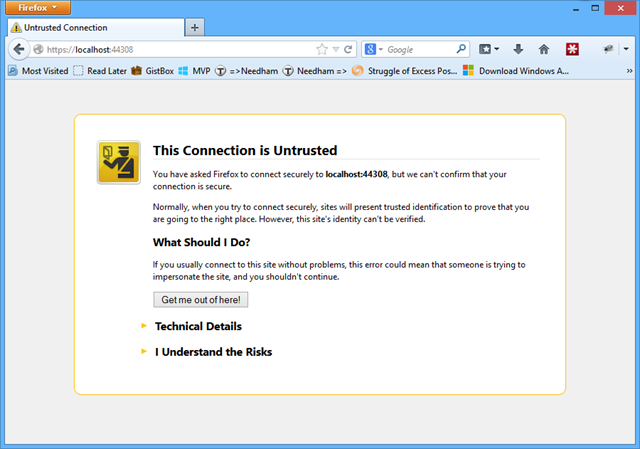640x449 pixels.
Task: Open the Most Visited bookmarks folder
Action: click(38, 71)
